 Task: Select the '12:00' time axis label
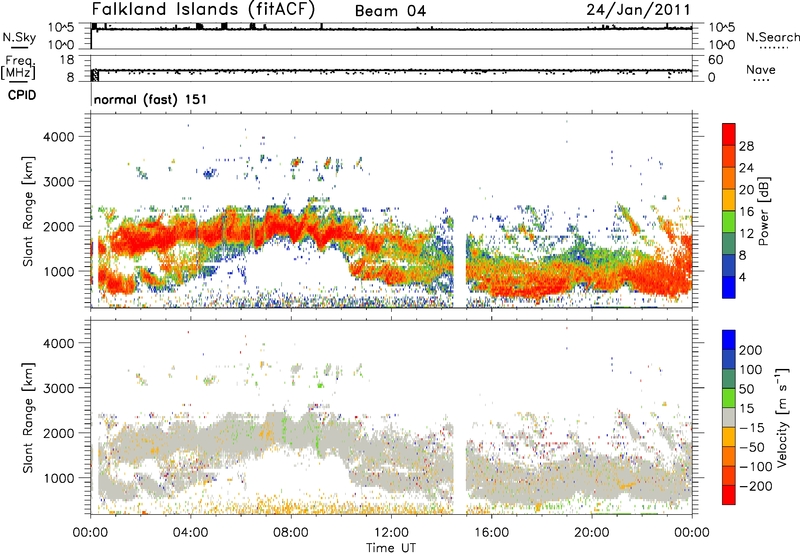pyautogui.click(x=391, y=533)
